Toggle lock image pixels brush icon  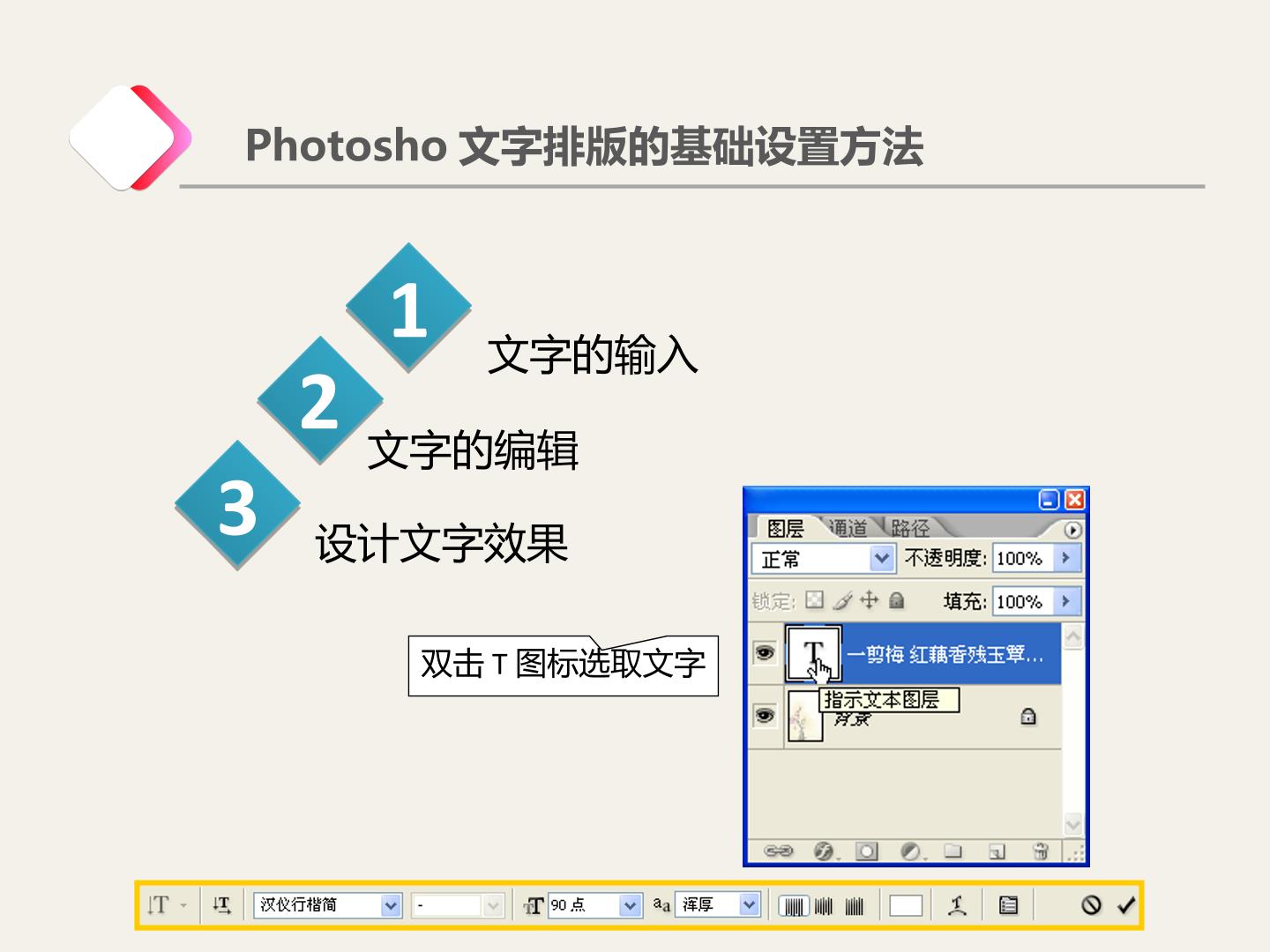pos(842,600)
